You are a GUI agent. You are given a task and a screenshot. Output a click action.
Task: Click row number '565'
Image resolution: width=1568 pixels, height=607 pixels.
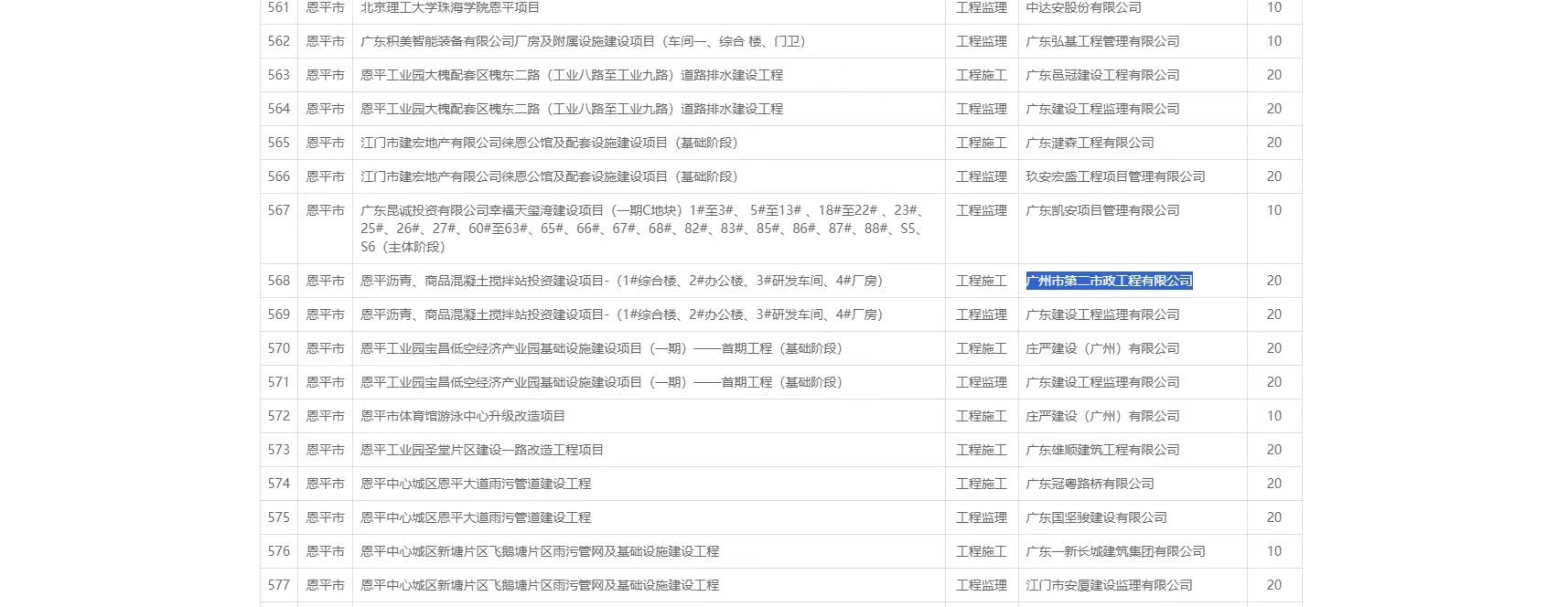[279, 143]
